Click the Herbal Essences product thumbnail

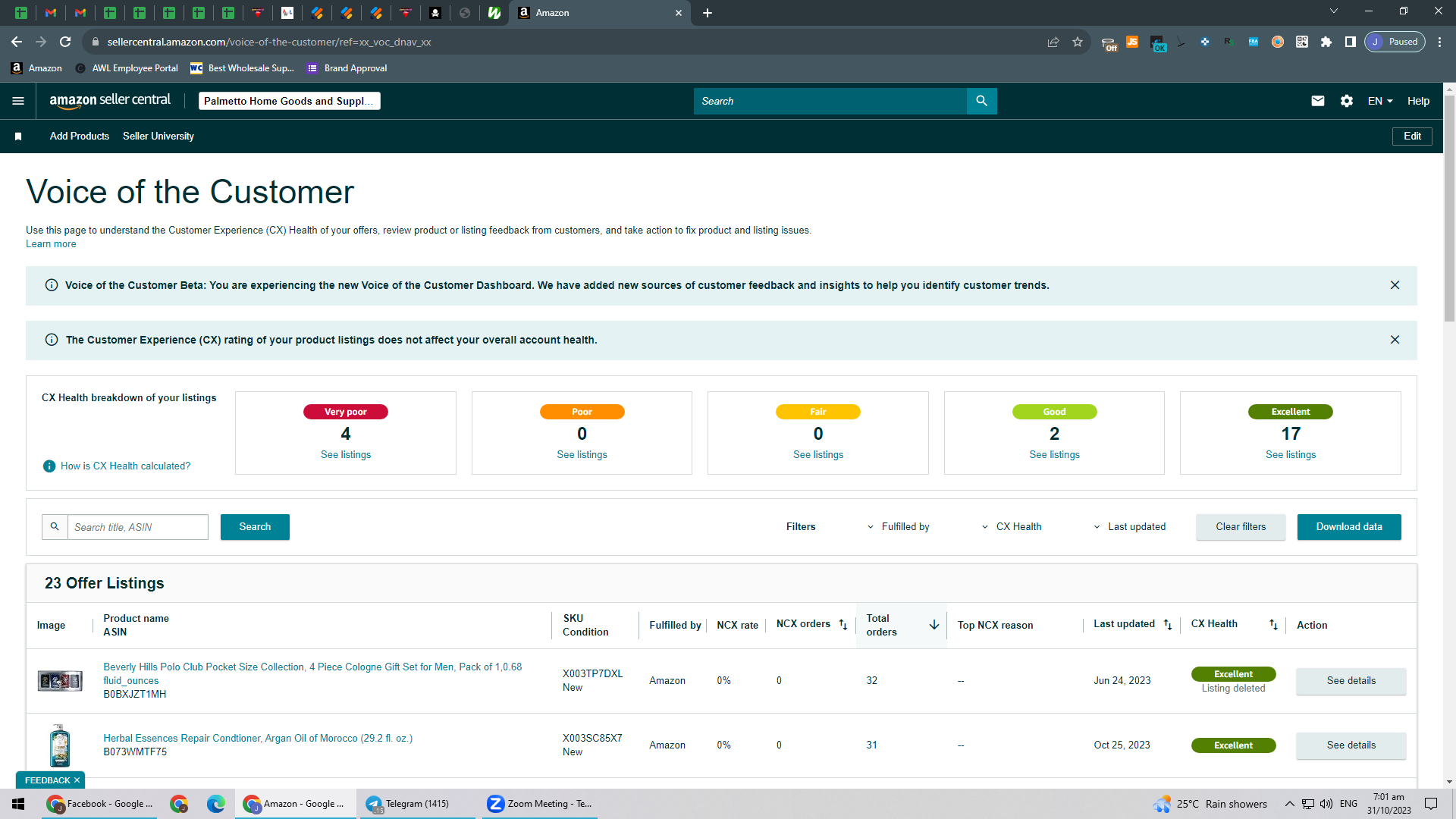click(x=60, y=745)
